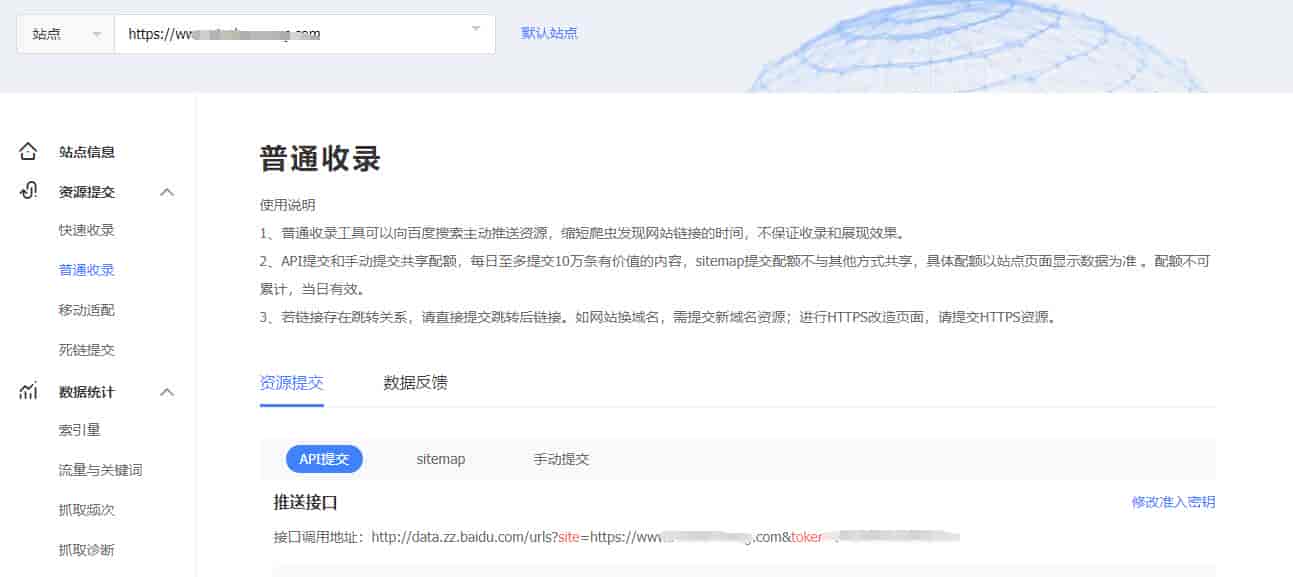Viewport: 1293px width, 577px height.
Task: Click the 数据统计 bar chart icon
Action: point(28,391)
